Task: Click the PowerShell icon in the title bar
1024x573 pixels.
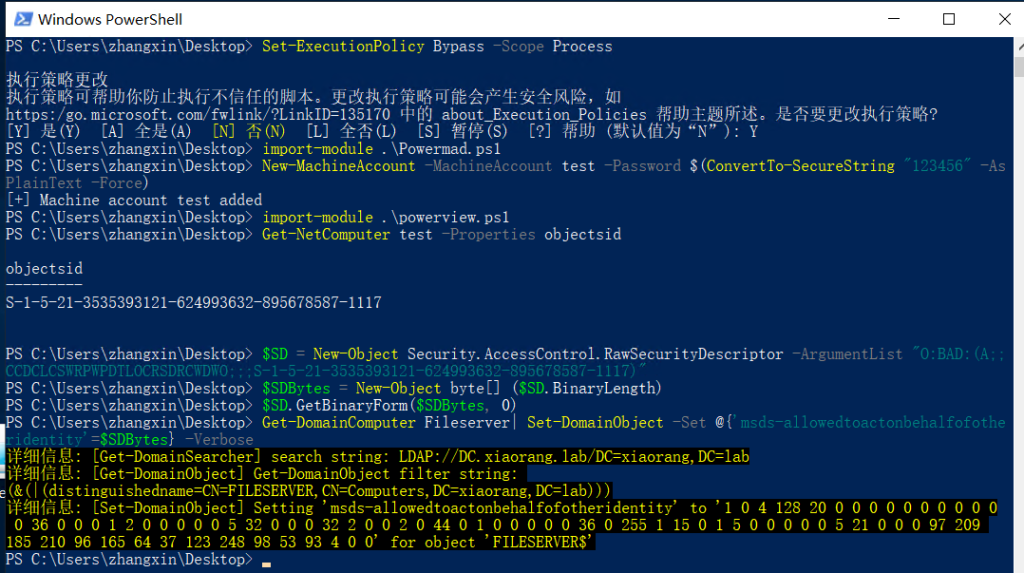Action: [23, 19]
